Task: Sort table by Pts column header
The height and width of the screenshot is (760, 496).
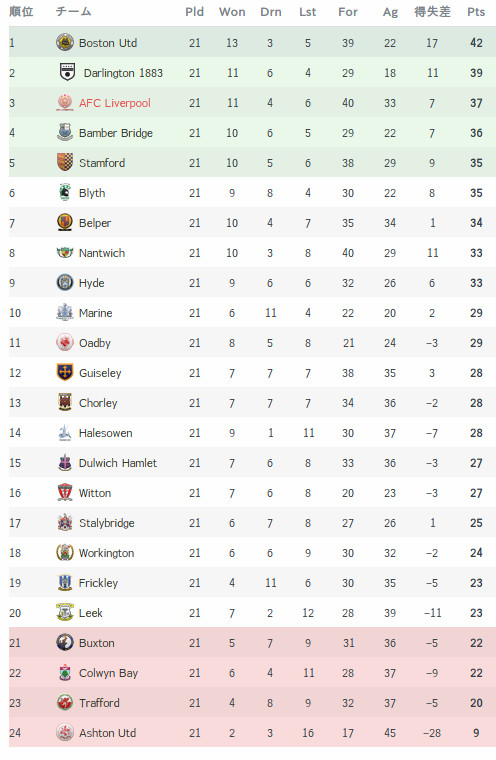Action: coord(476,12)
